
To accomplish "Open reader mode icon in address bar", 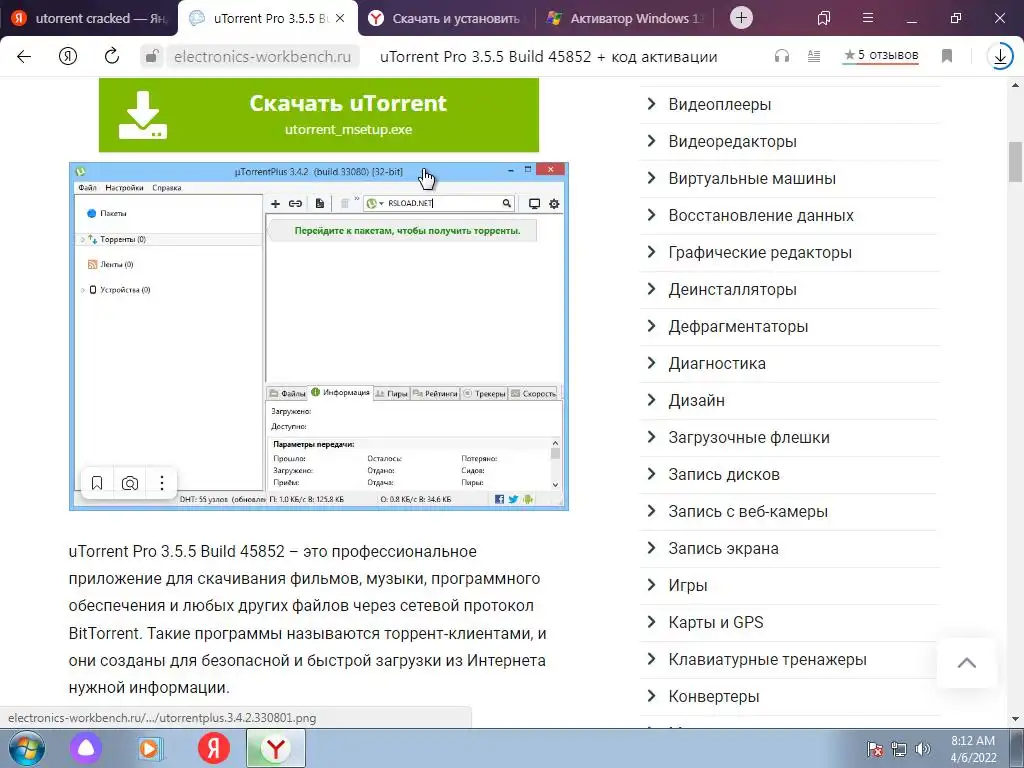I will tap(814, 56).
